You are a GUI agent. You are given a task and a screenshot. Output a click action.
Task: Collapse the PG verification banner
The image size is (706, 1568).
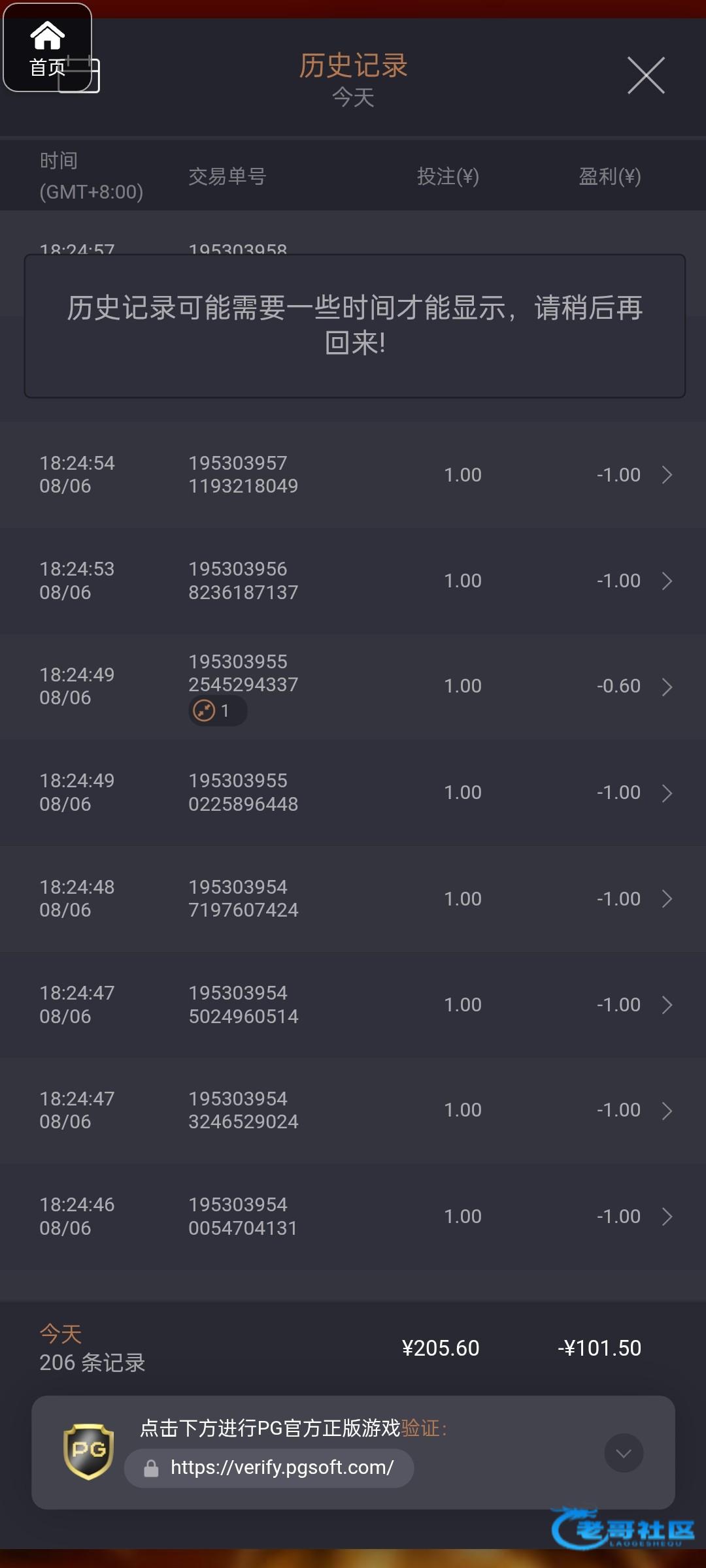click(x=624, y=1453)
